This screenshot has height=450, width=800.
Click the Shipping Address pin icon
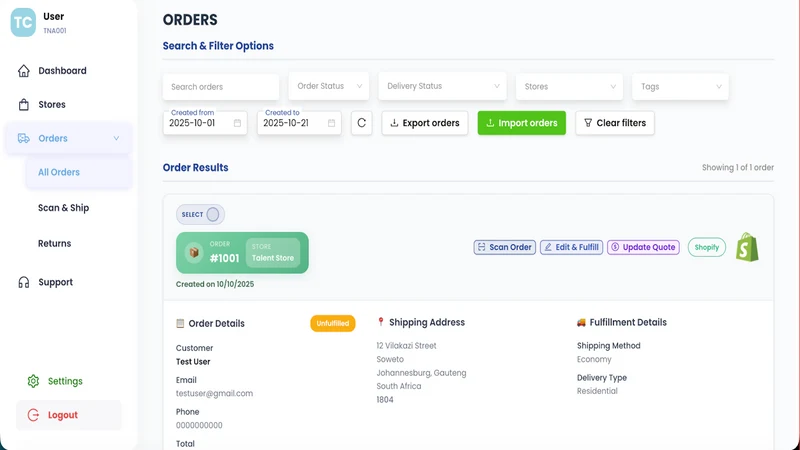click(381, 322)
